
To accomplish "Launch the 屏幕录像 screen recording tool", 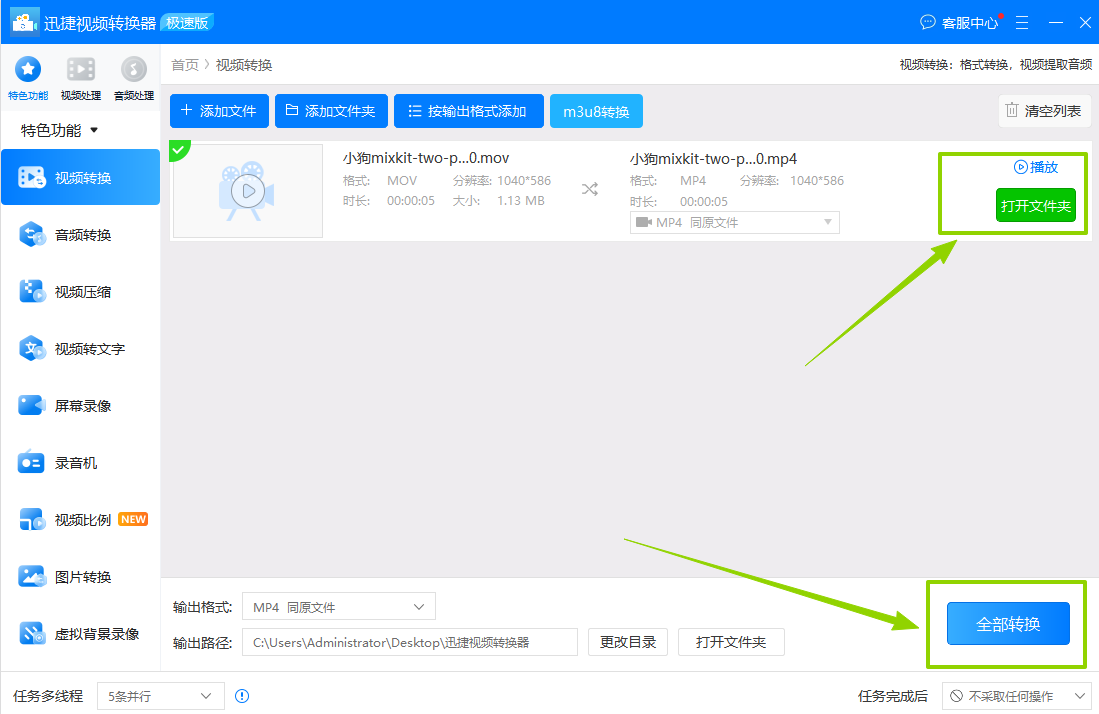I will (x=80, y=405).
